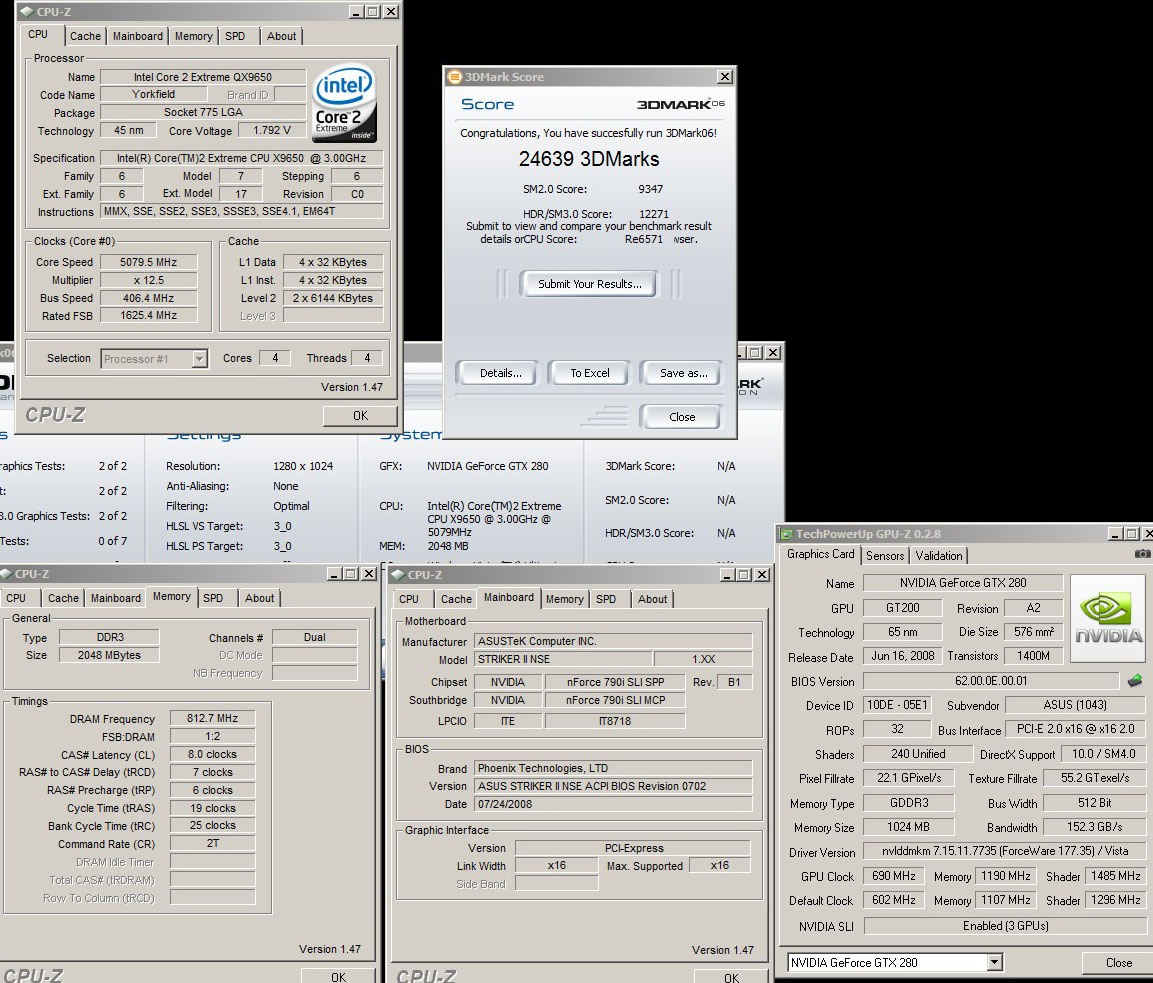The image size is (1153, 983).
Task: Click the NVIDIA logo in GPU-Z
Action: click(x=1108, y=619)
